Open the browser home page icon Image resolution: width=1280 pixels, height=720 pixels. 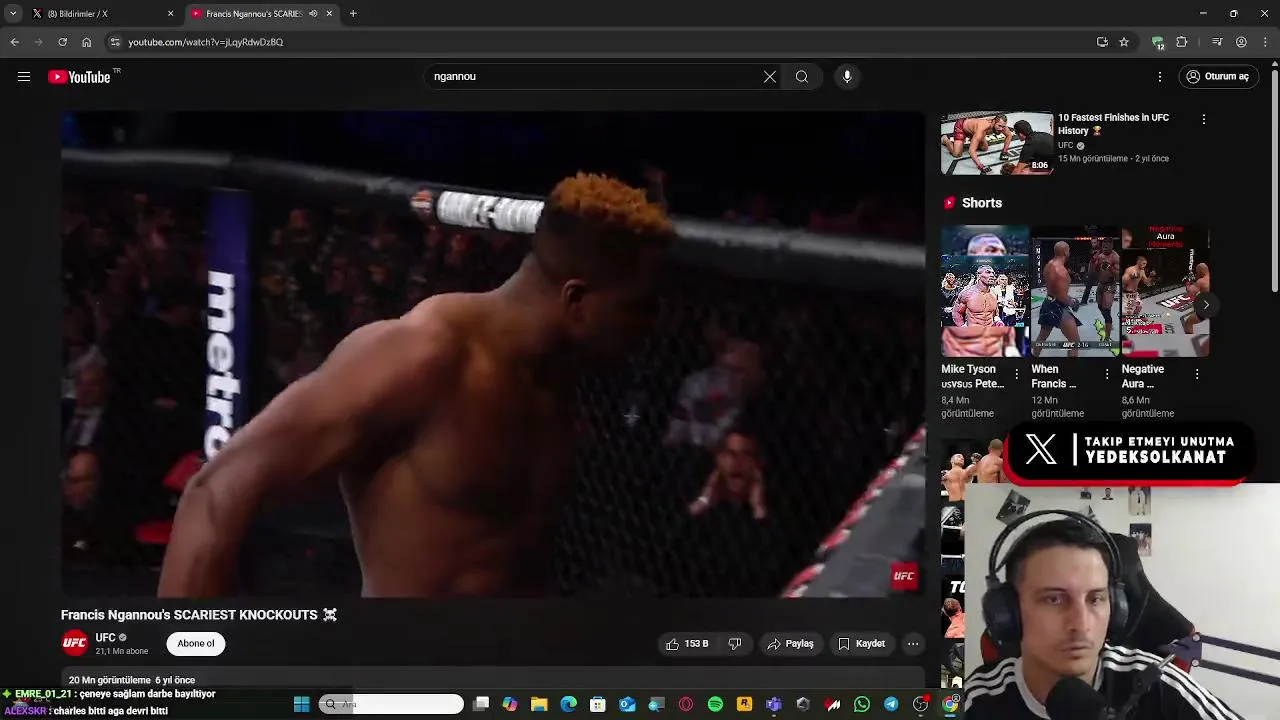click(86, 42)
